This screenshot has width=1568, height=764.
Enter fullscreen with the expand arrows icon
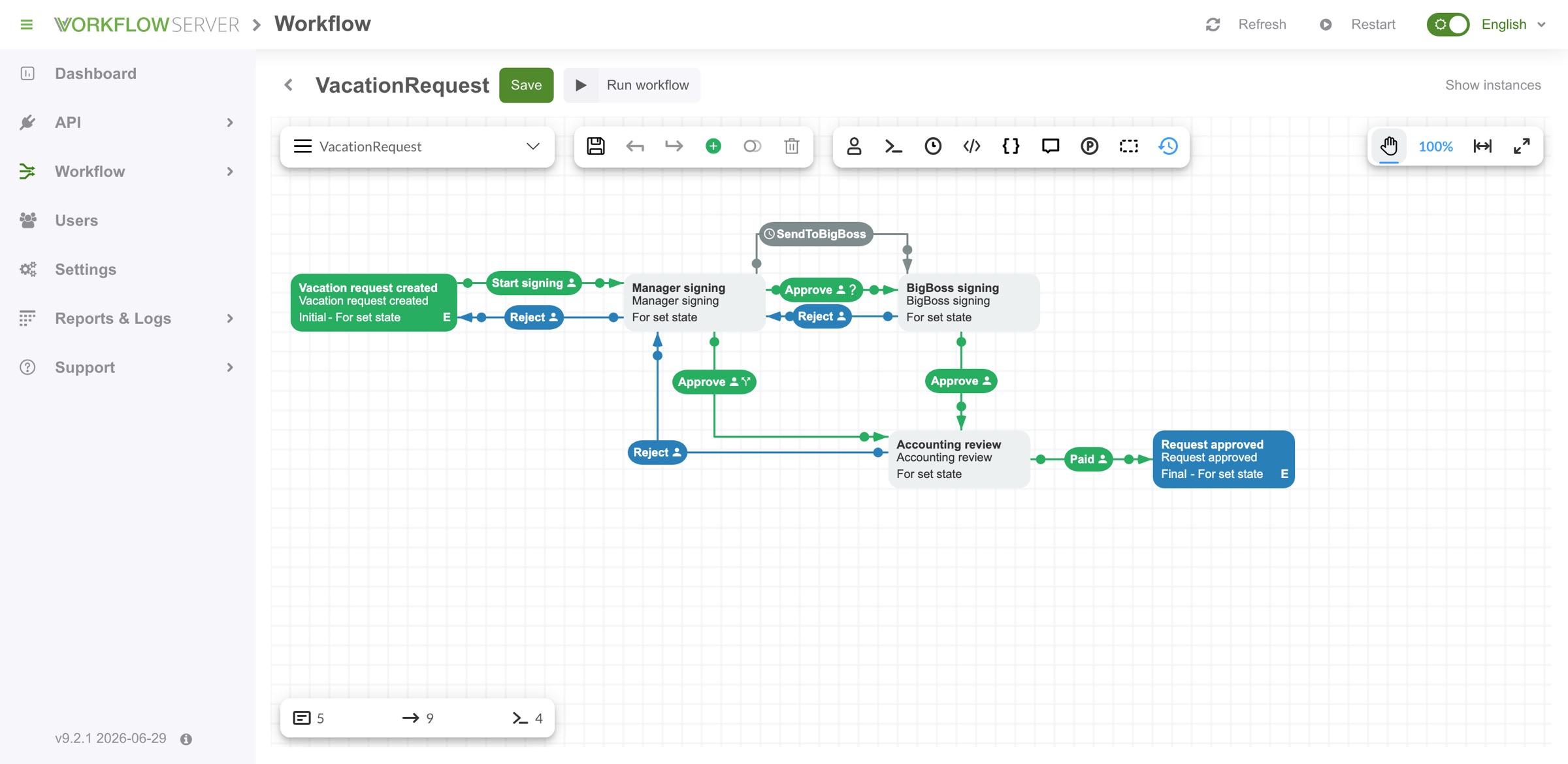(1522, 146)
